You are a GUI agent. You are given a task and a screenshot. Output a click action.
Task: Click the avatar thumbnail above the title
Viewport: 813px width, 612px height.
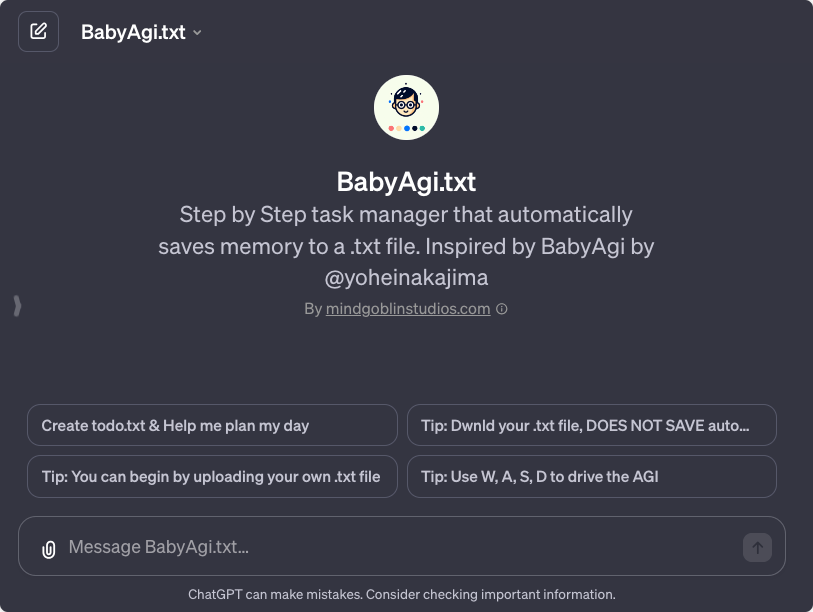coord(406,105)
